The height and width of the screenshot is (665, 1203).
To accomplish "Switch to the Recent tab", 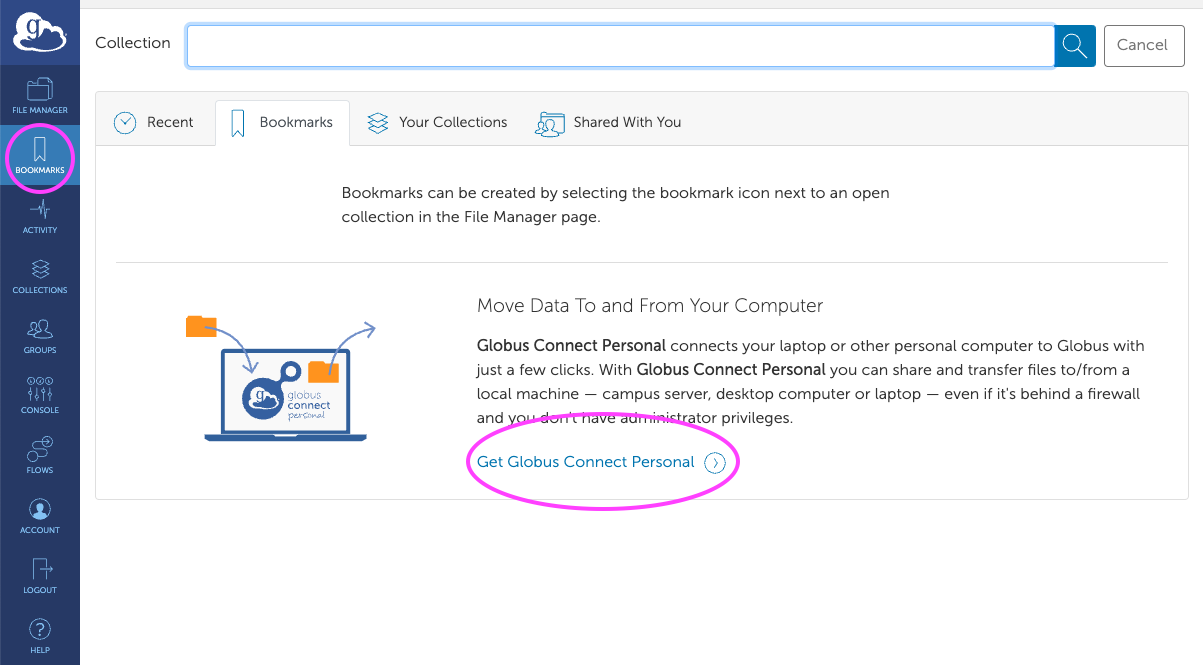I will coord(154,122).
